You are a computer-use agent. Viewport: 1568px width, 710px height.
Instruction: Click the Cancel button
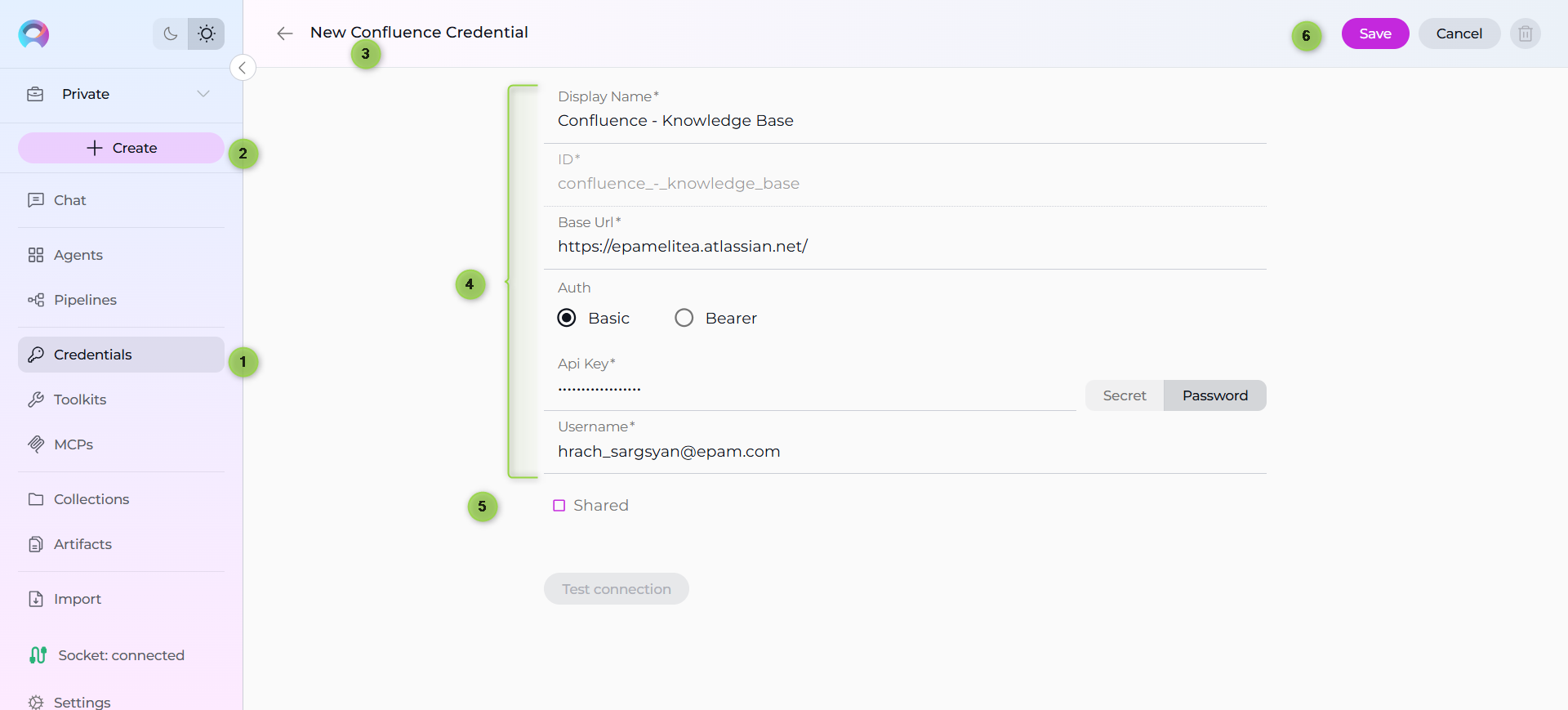click(1459, 33)
